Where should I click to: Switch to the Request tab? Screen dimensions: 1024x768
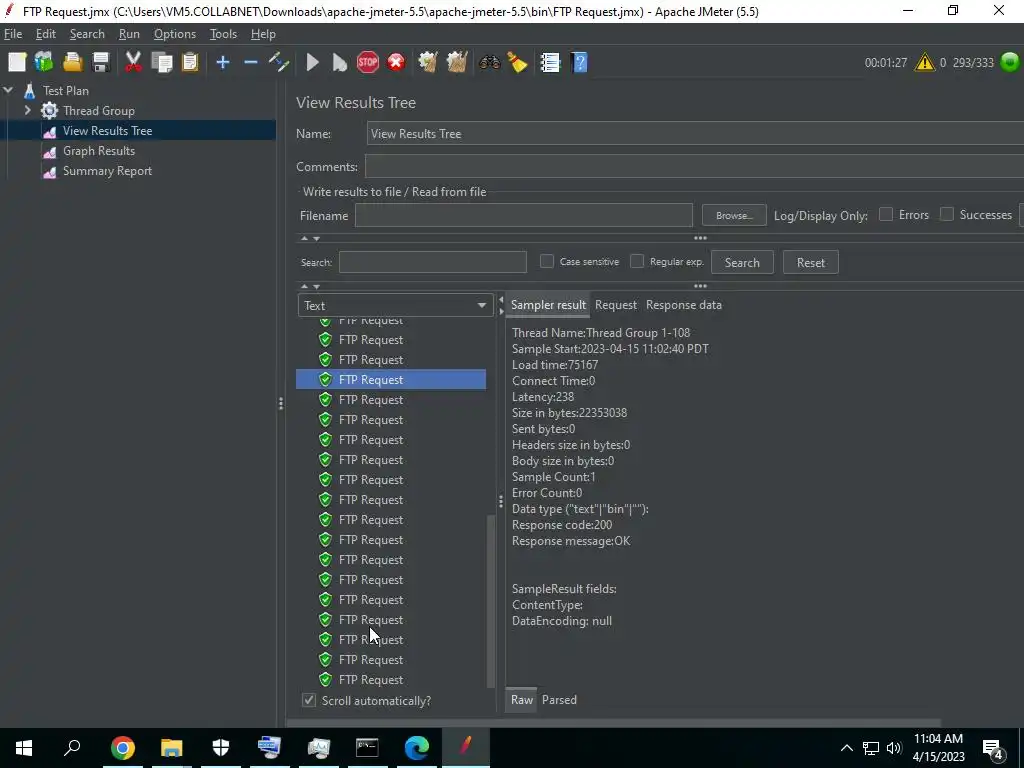615,305
